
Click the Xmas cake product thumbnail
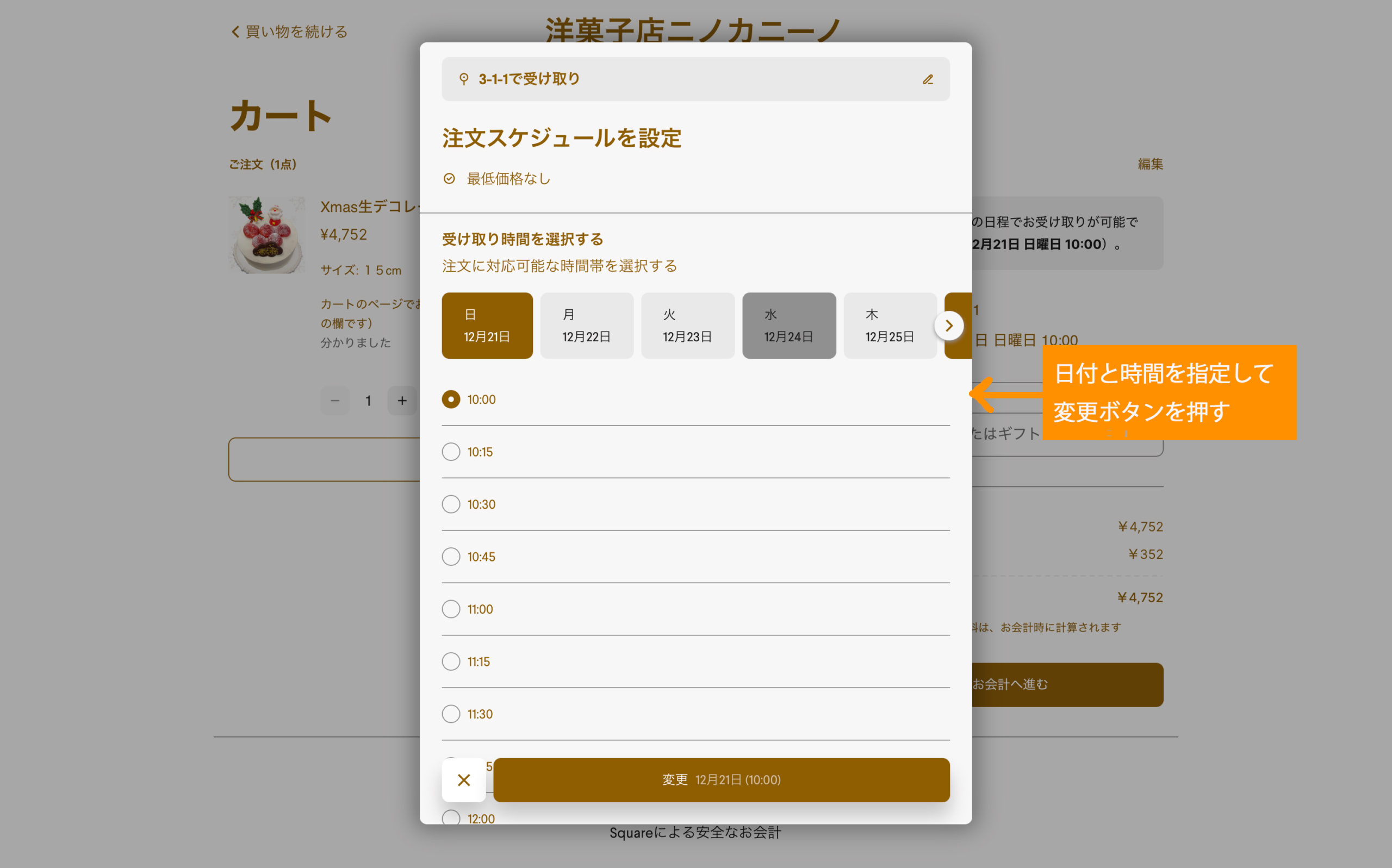click(267, 235)
